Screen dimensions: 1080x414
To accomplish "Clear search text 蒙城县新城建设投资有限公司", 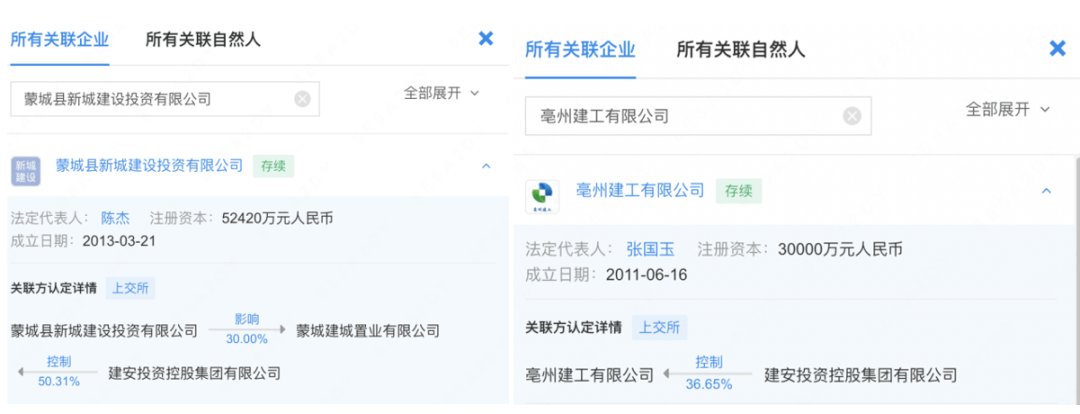I will pos(302,99).
